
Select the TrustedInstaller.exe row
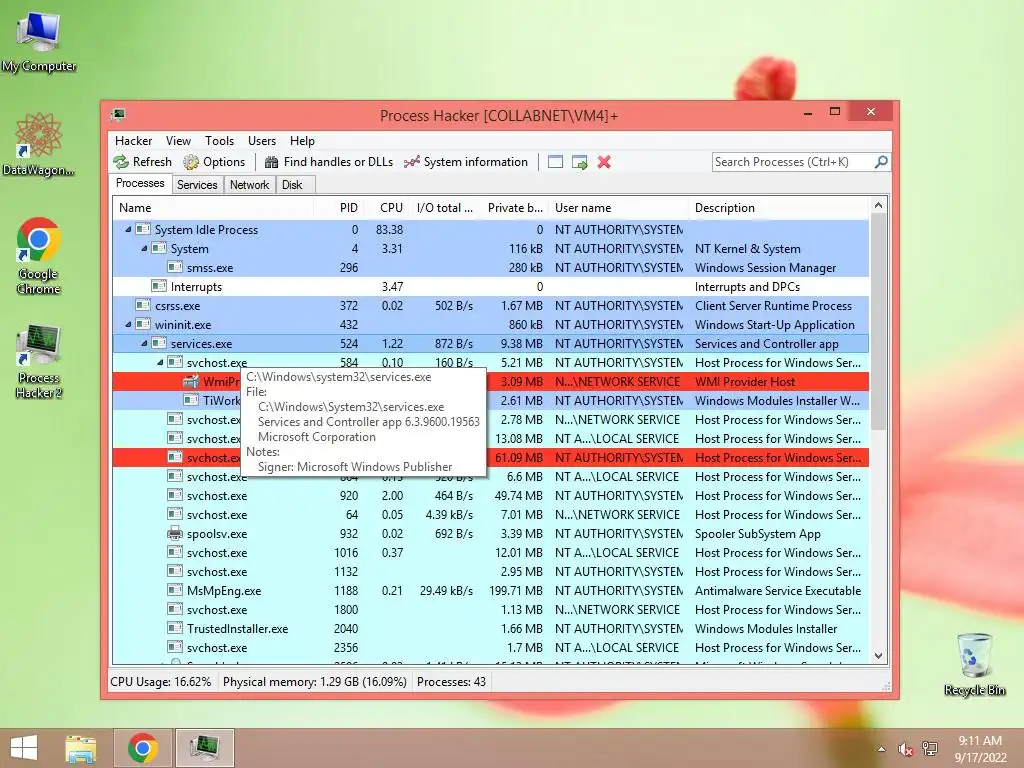point(490,628)
